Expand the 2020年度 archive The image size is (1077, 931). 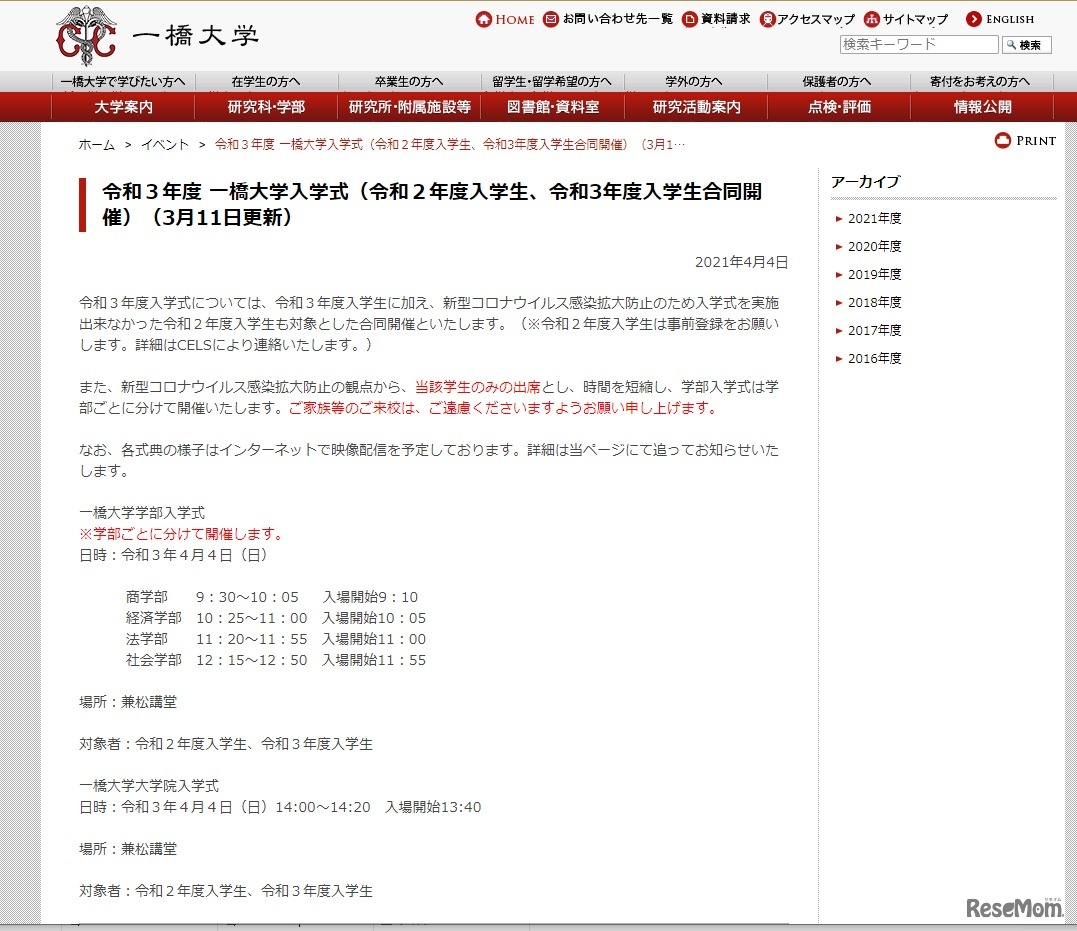(874, 247)
